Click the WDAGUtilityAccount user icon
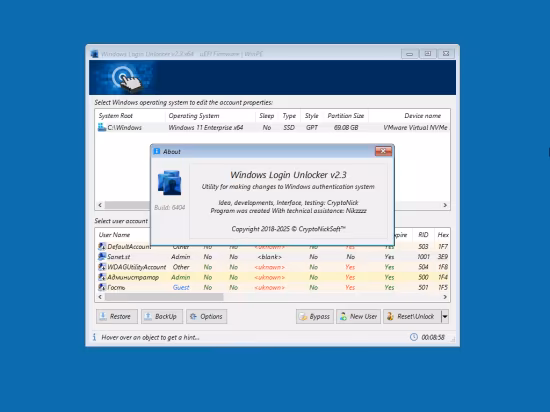Screen dimensions: 550x412 click(102, 267)
